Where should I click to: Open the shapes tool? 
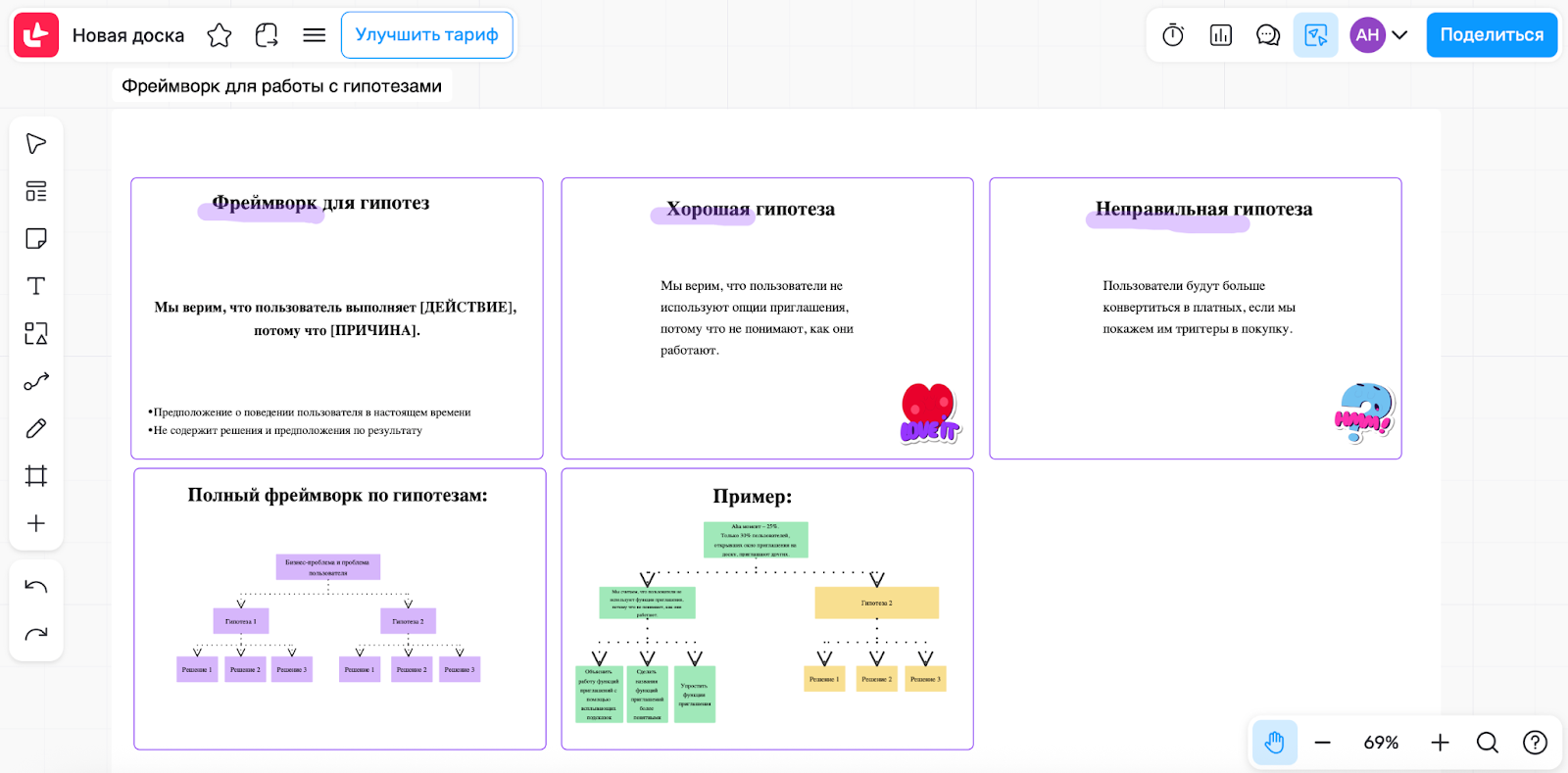click(36, 334)
